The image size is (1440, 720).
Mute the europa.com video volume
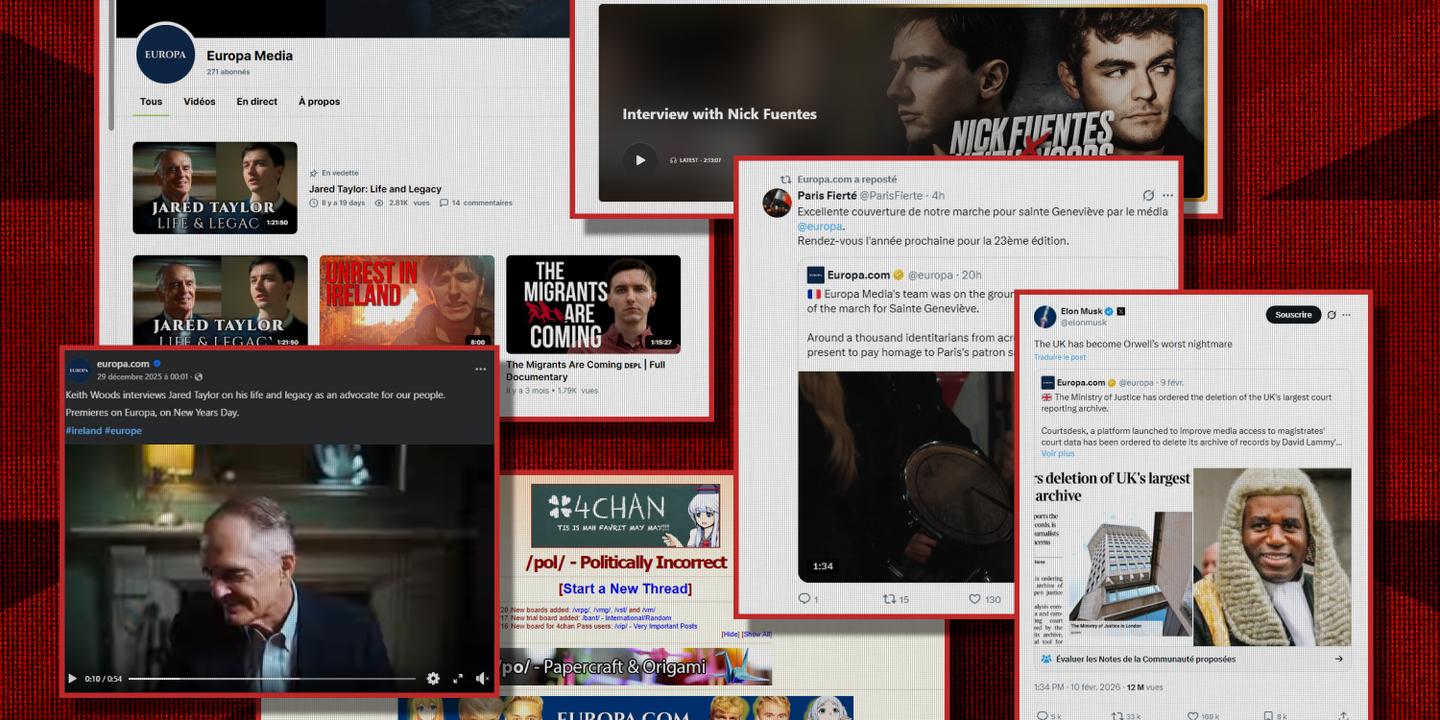coord(482,678)
